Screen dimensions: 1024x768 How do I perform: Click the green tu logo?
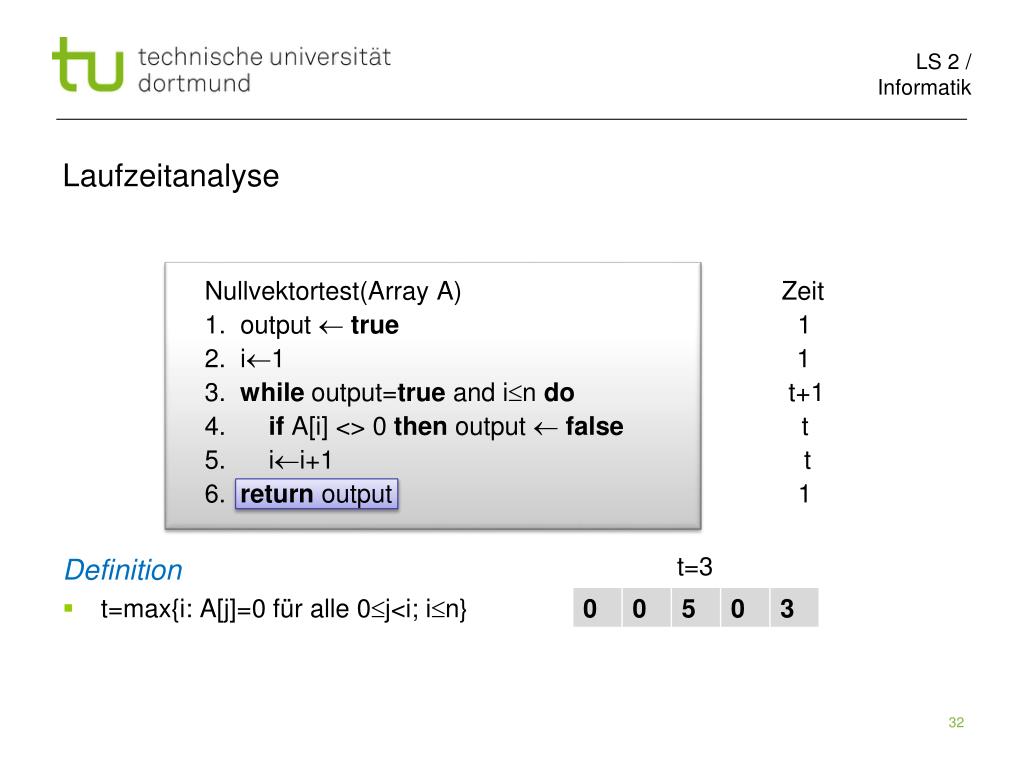[x=88, y=64]
